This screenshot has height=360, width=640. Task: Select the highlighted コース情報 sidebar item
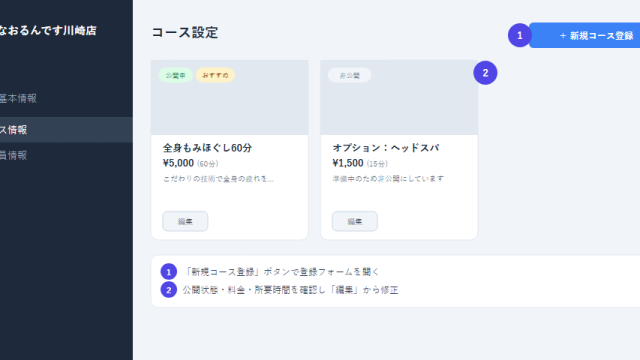[x=66, y=130]
